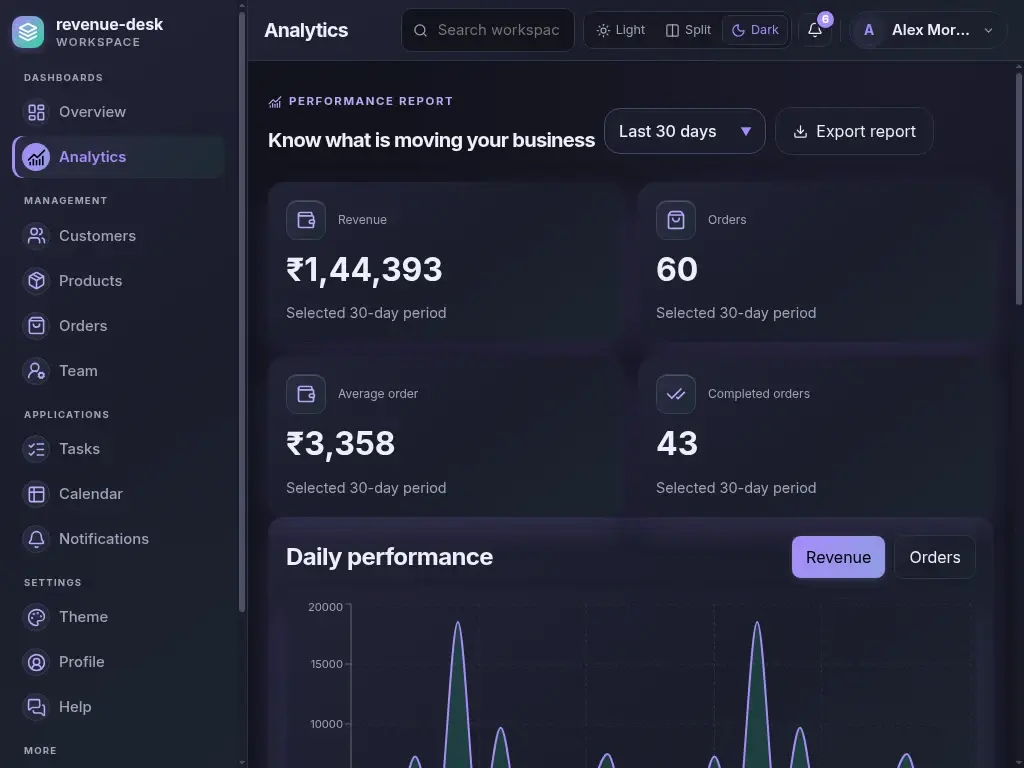Click the Revenue card wallet icon

click(306, 220)
